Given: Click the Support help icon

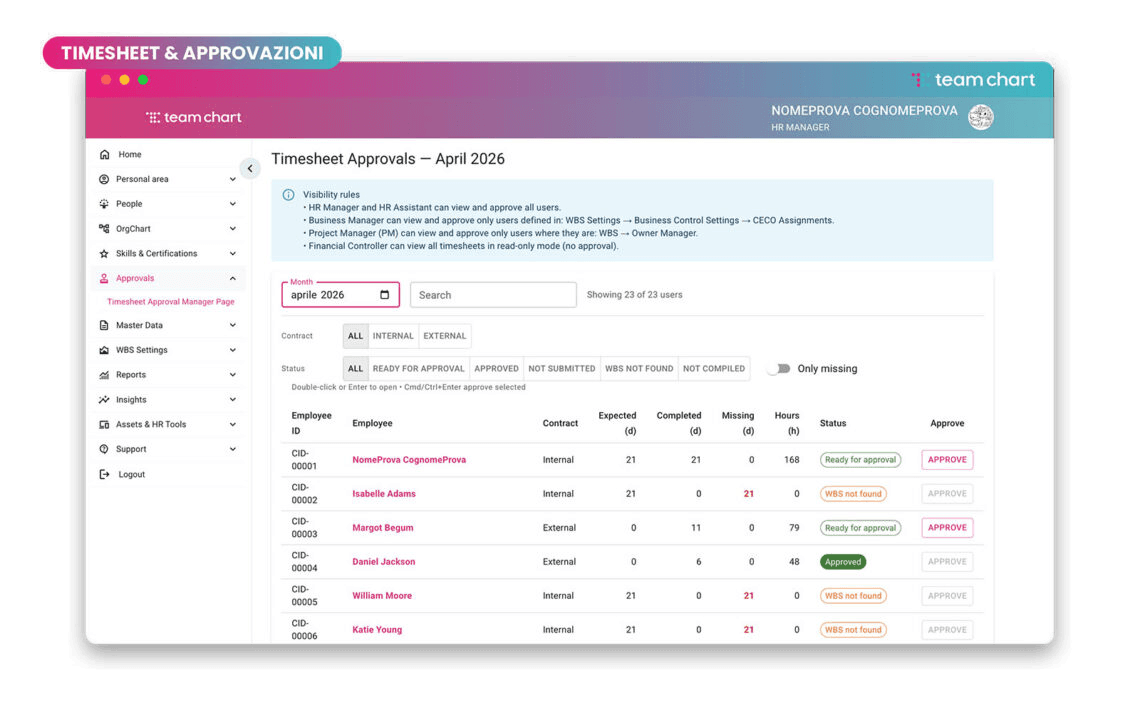Looking at the screenshot, I should tap(104, 449).
